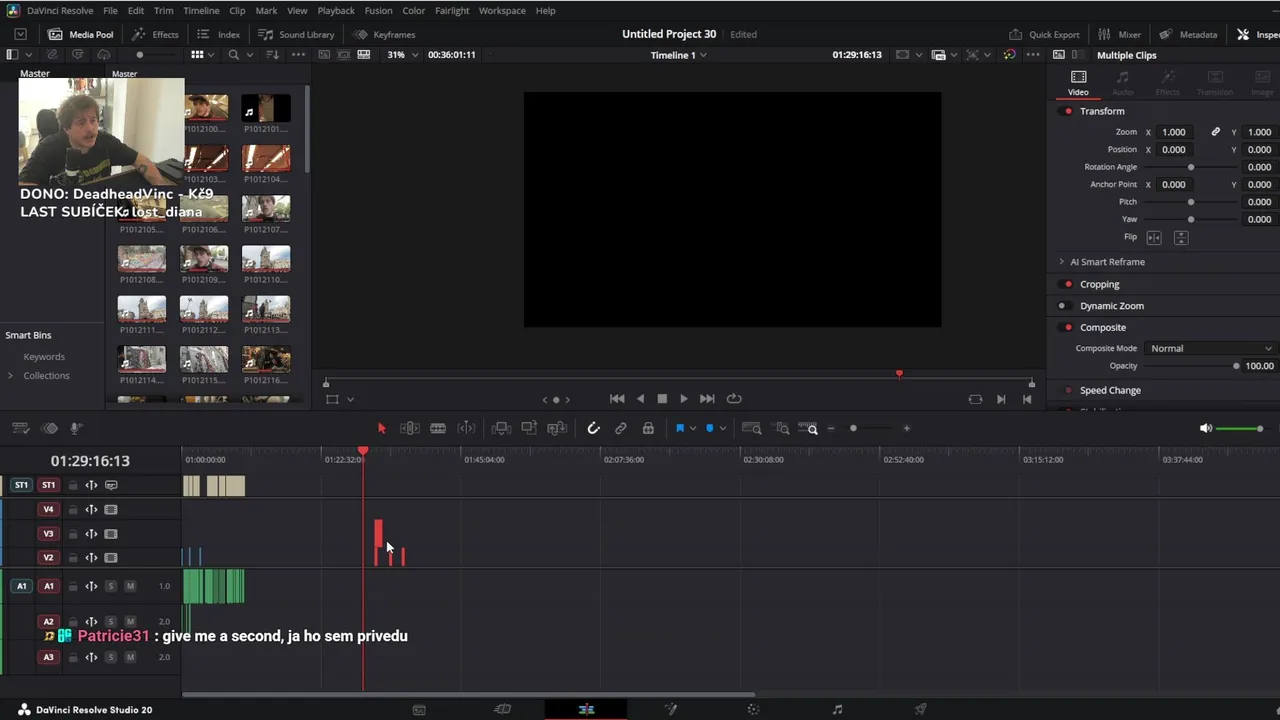1280x720 pixels.
Task: Select the Audio tab in the Inspector
Action: click(1123, 83)
